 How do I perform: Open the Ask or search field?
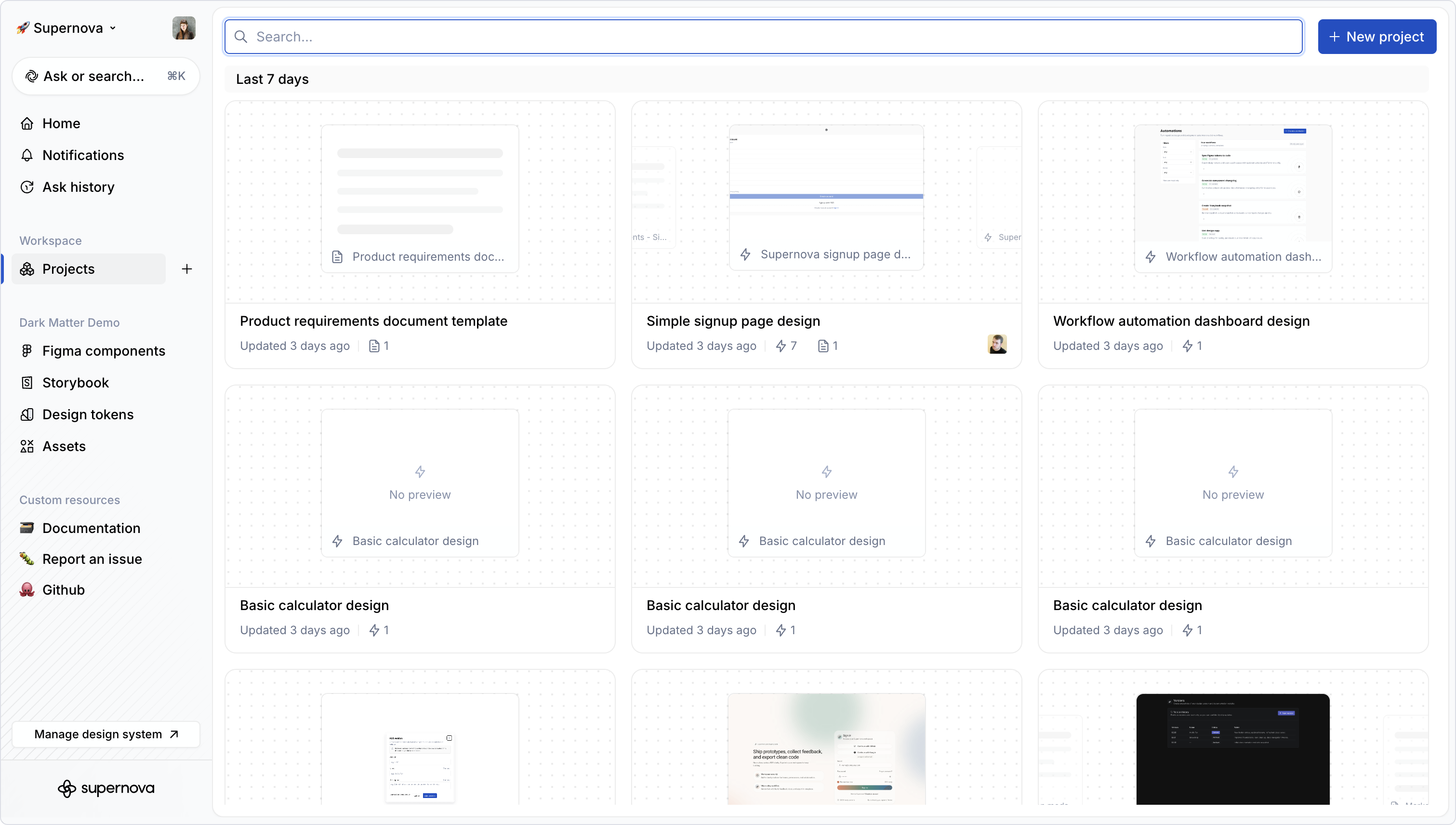[x=106, y=75]
